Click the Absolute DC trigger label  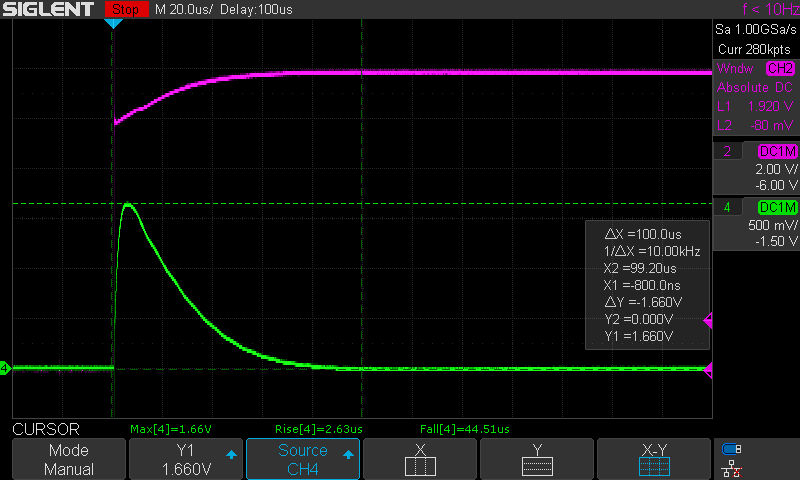coord(755,87)
